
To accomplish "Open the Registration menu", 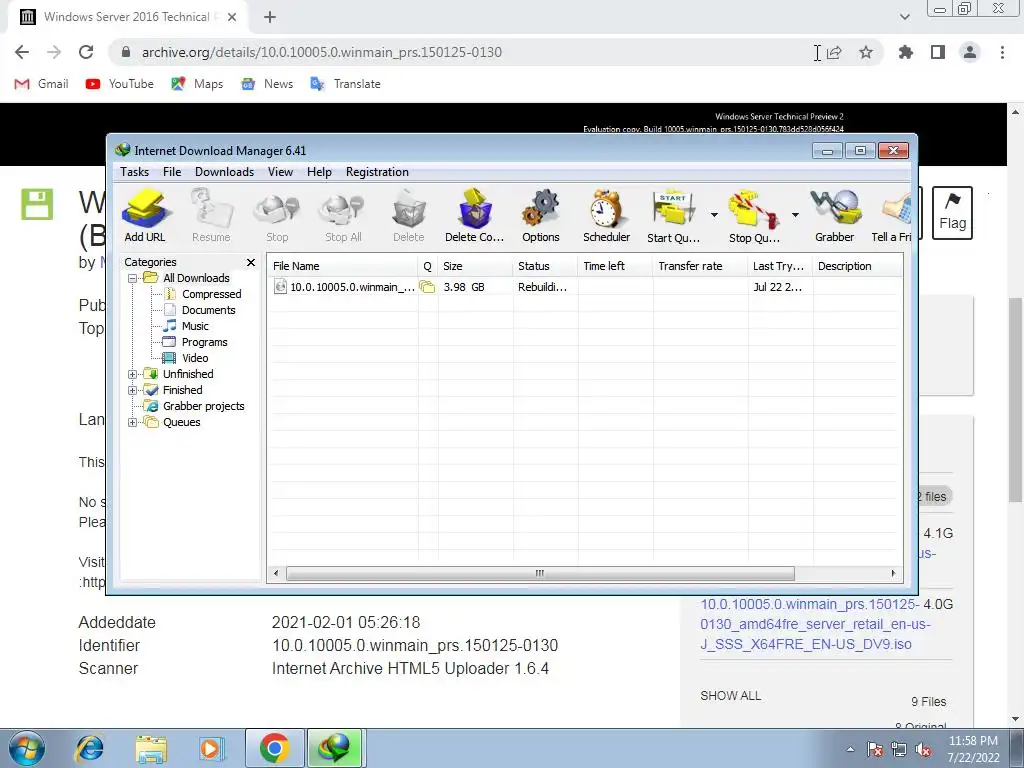I will click(x=377, y=172).
